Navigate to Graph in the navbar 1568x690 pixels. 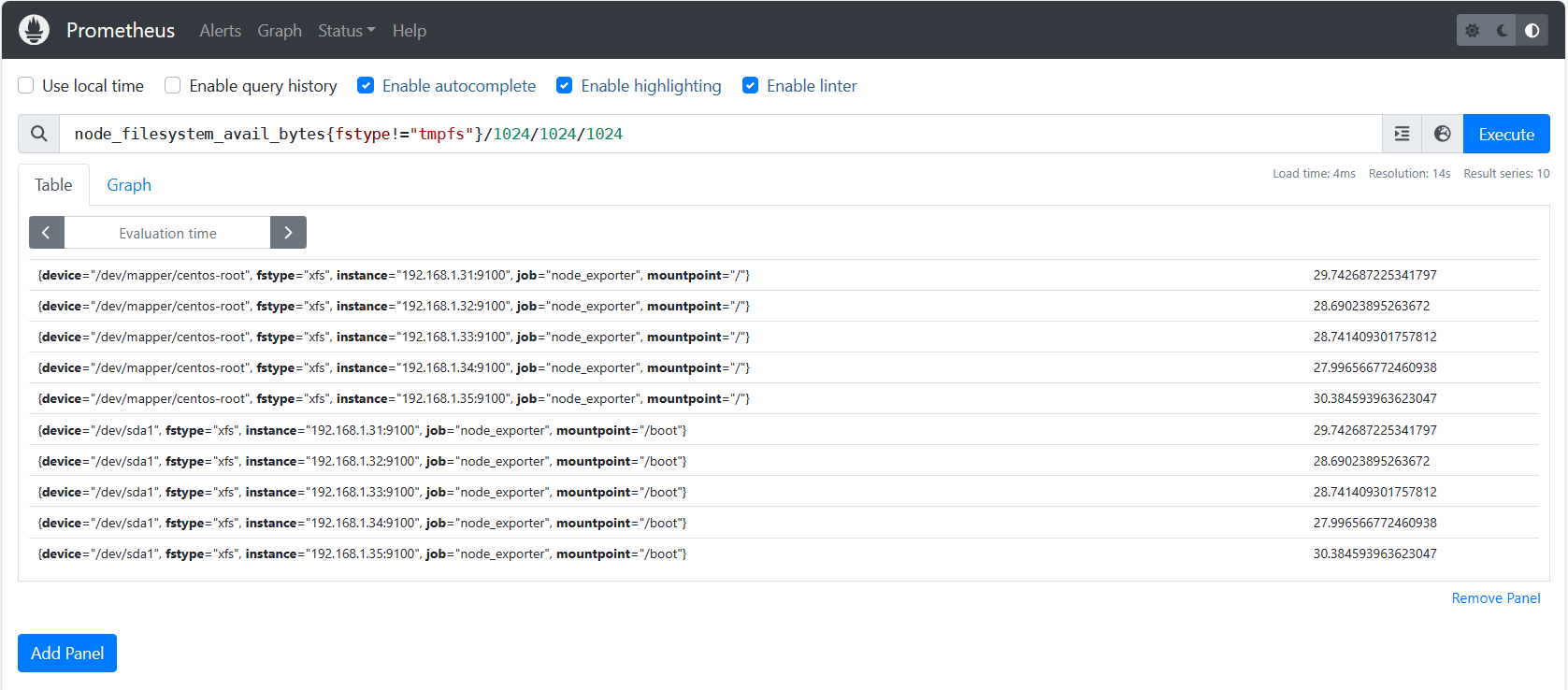[280, 31]
